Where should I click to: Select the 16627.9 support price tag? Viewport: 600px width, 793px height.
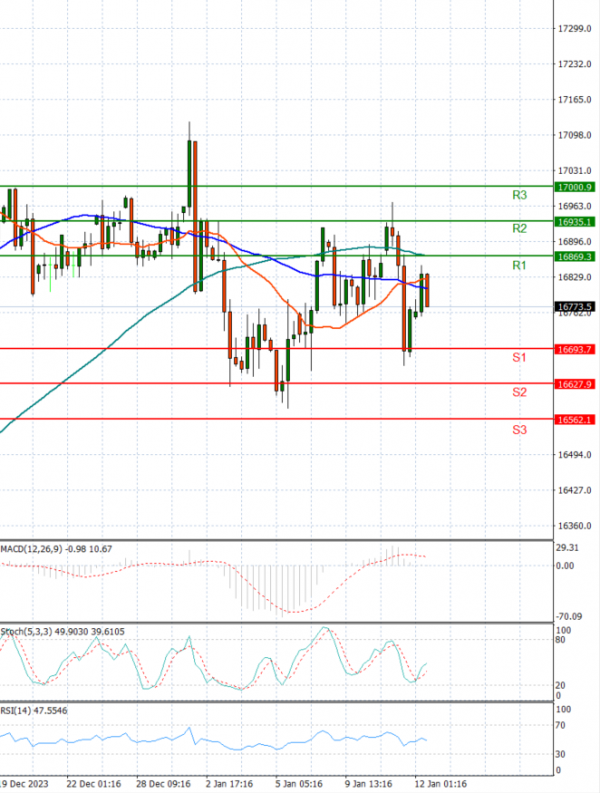coord(575,384)
